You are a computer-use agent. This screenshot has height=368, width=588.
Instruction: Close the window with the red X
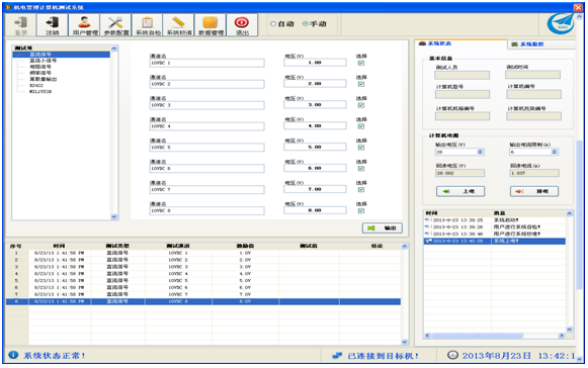(578, 7)
